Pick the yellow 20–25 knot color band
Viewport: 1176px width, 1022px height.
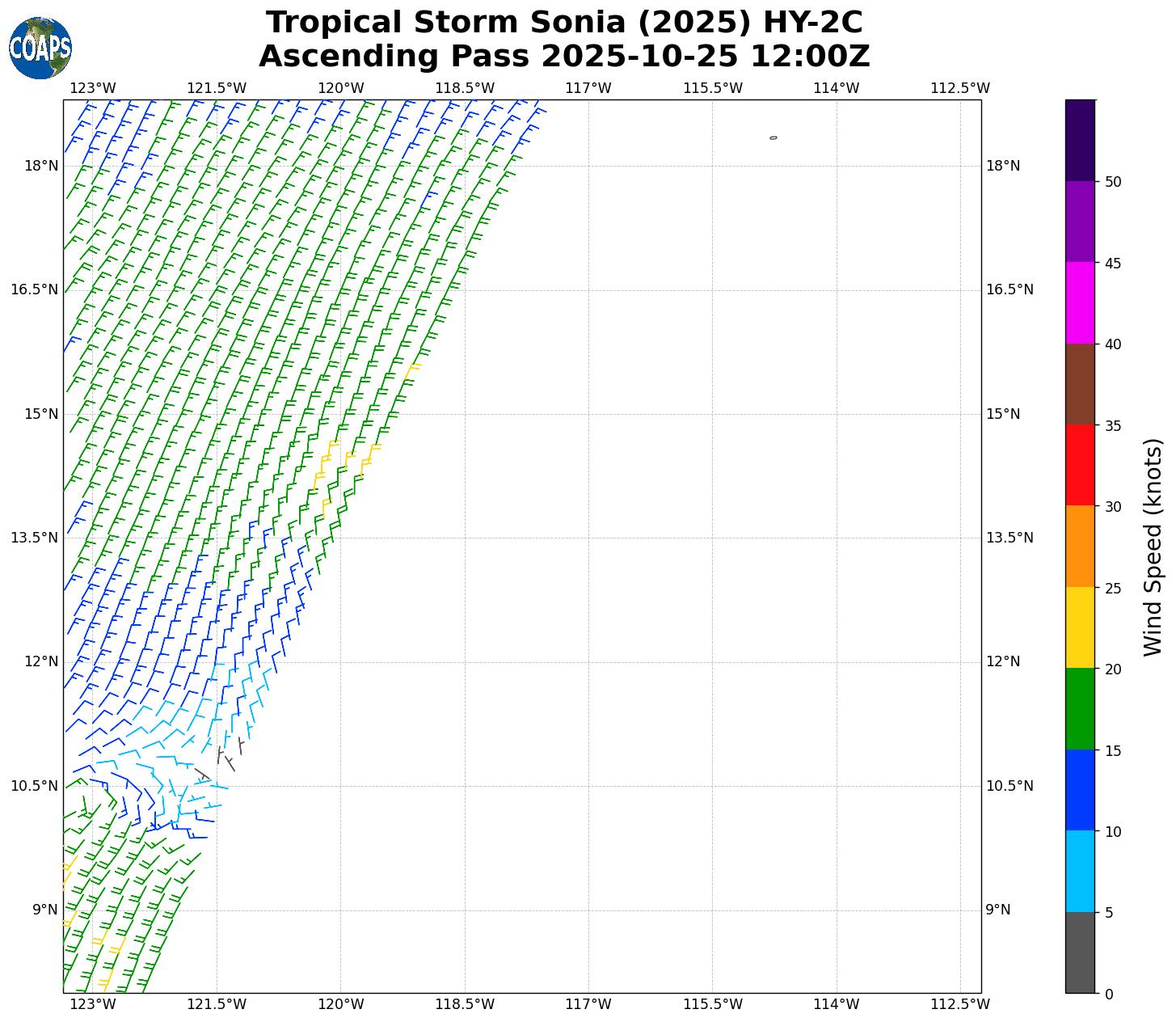[1080, 628]
